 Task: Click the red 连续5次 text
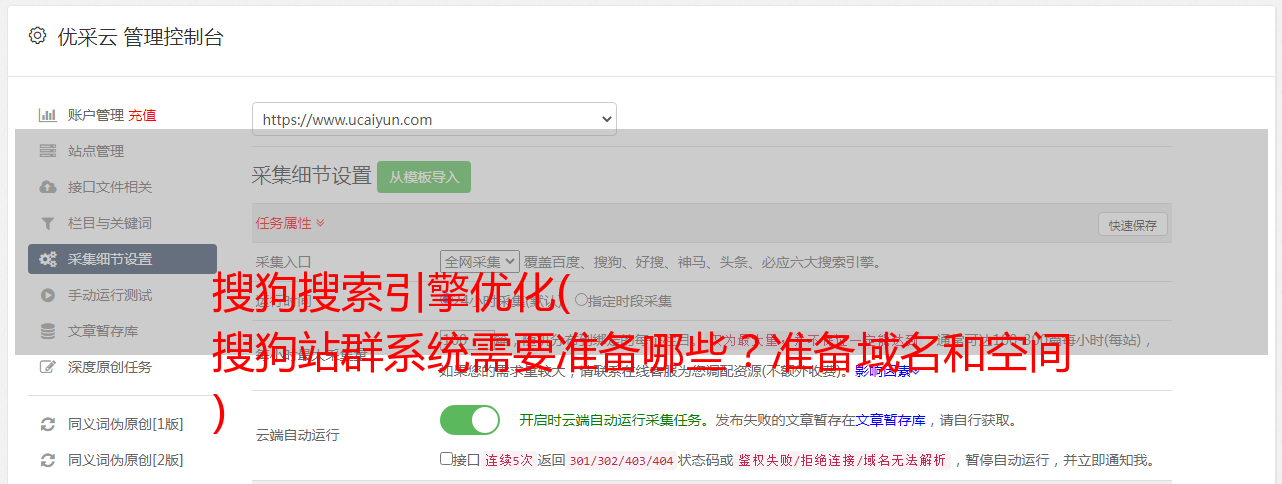pos(509,460)
